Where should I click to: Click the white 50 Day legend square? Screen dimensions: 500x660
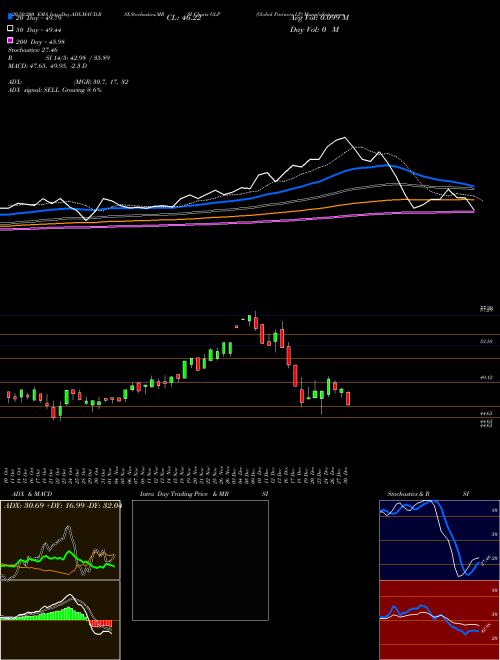coord(10,29)
